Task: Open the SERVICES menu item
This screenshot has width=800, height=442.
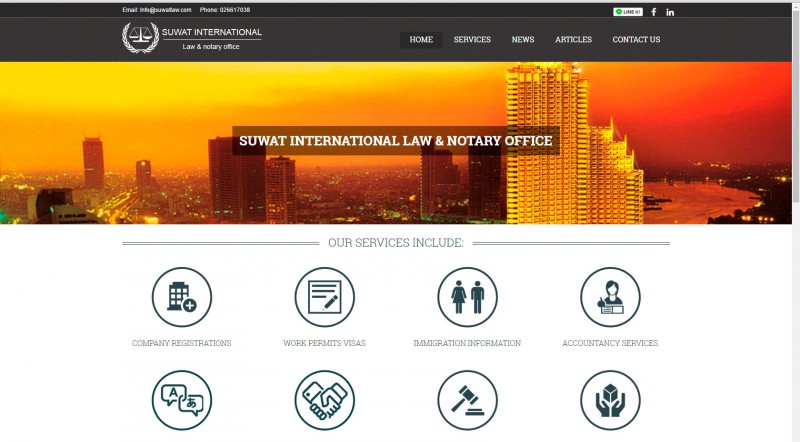Action: tap(472, 40)
